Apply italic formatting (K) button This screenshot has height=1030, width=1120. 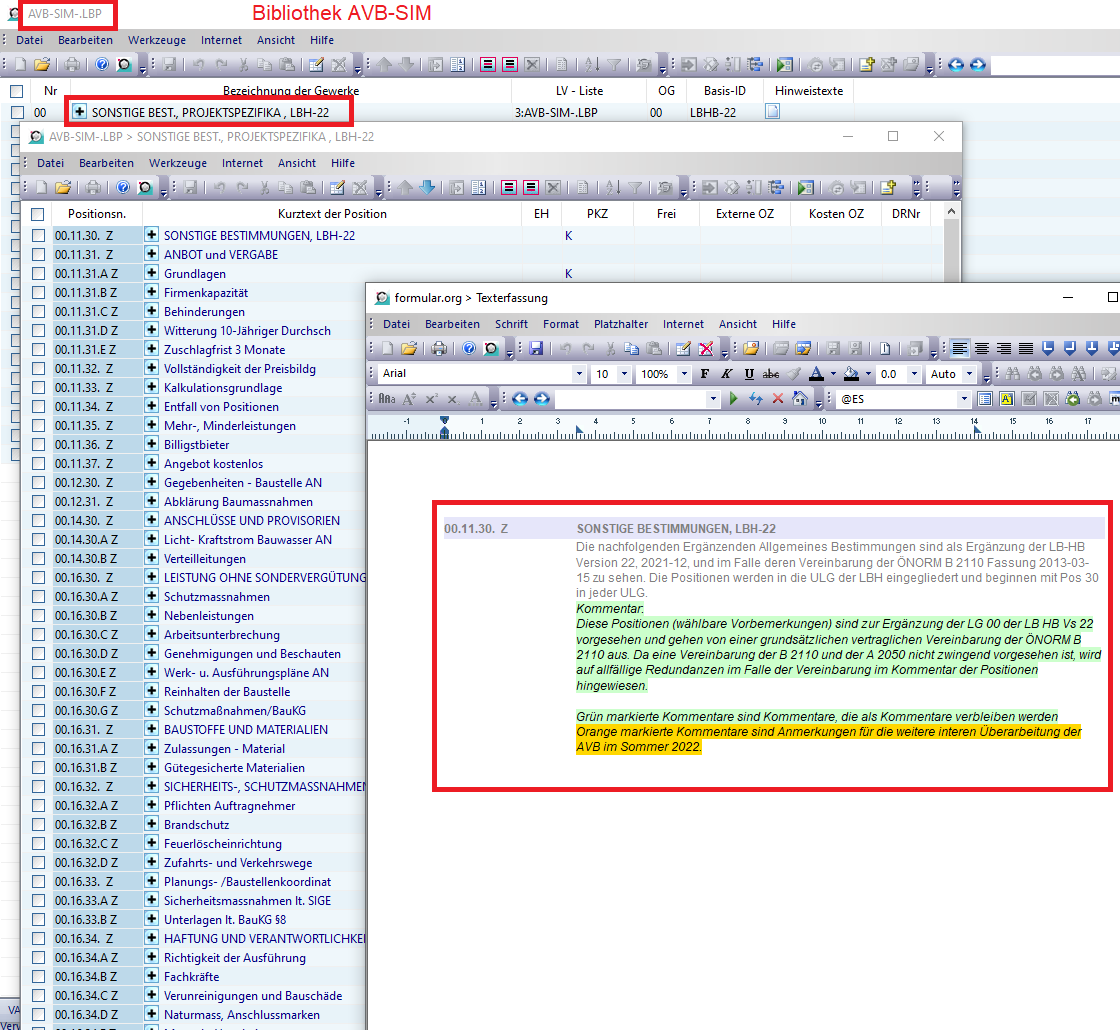click(726, 374)
